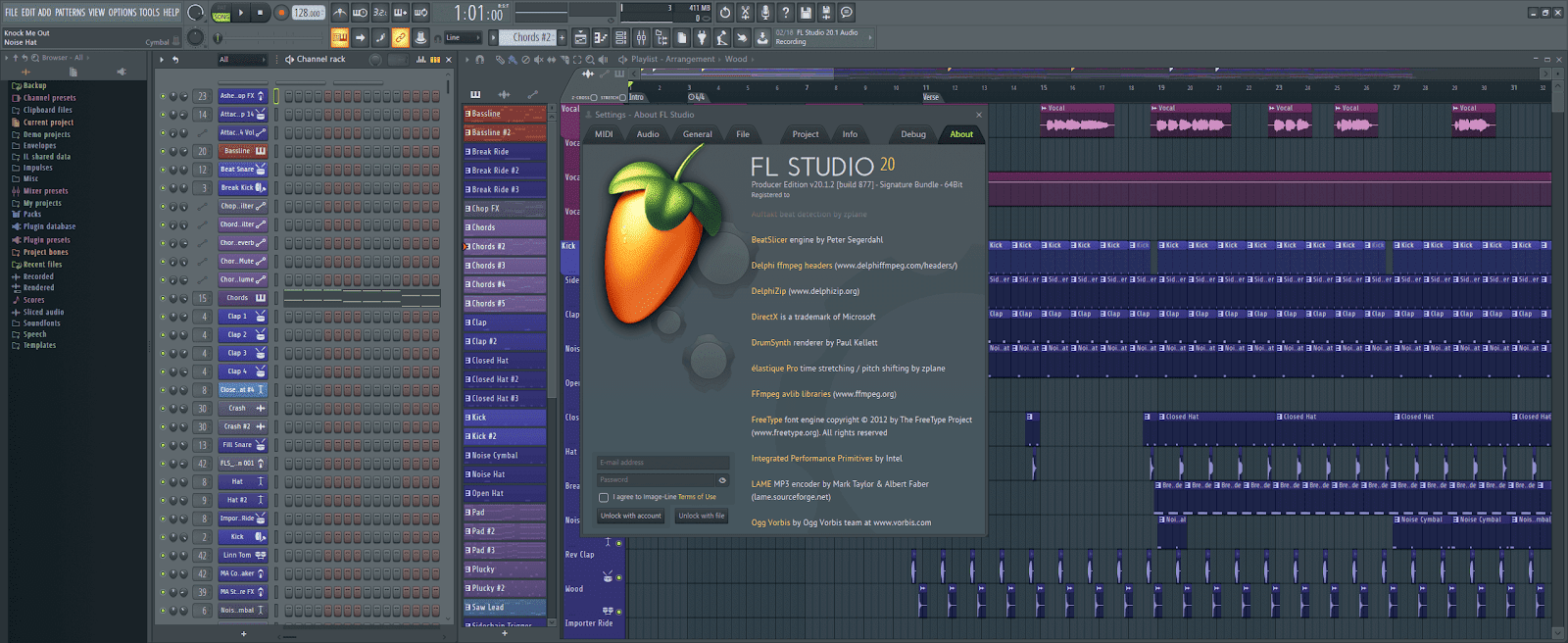Open the plugin picker plug icon
Viewport: 1568px width, 643px height.
tap(702, 37)
